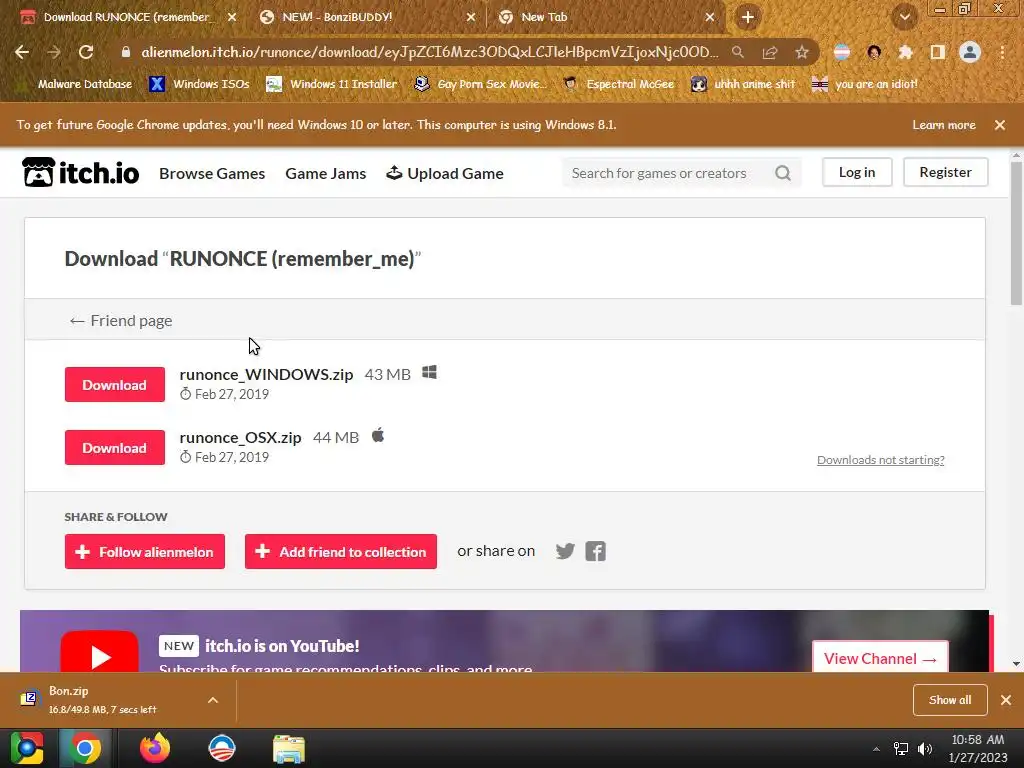This screenshot has height=768, width=1024.
Task: Click the search magnifier button
Action: (783, 173)
